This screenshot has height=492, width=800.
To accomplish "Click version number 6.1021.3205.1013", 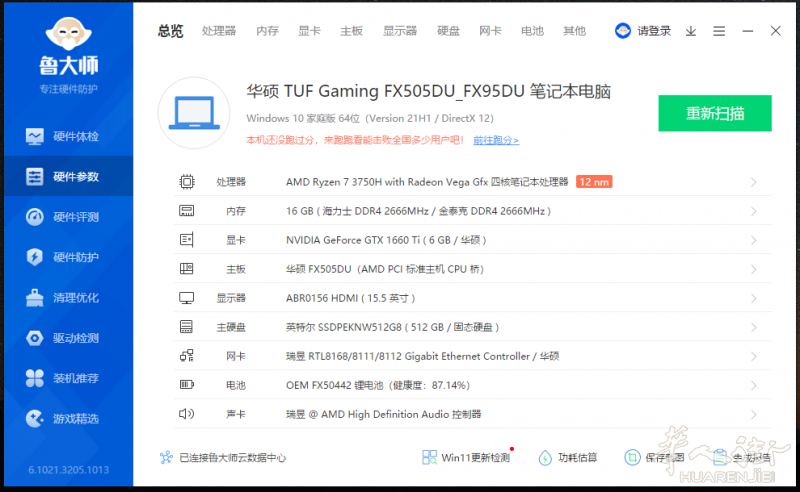I will pyautogui.click(x=68, y=470).
